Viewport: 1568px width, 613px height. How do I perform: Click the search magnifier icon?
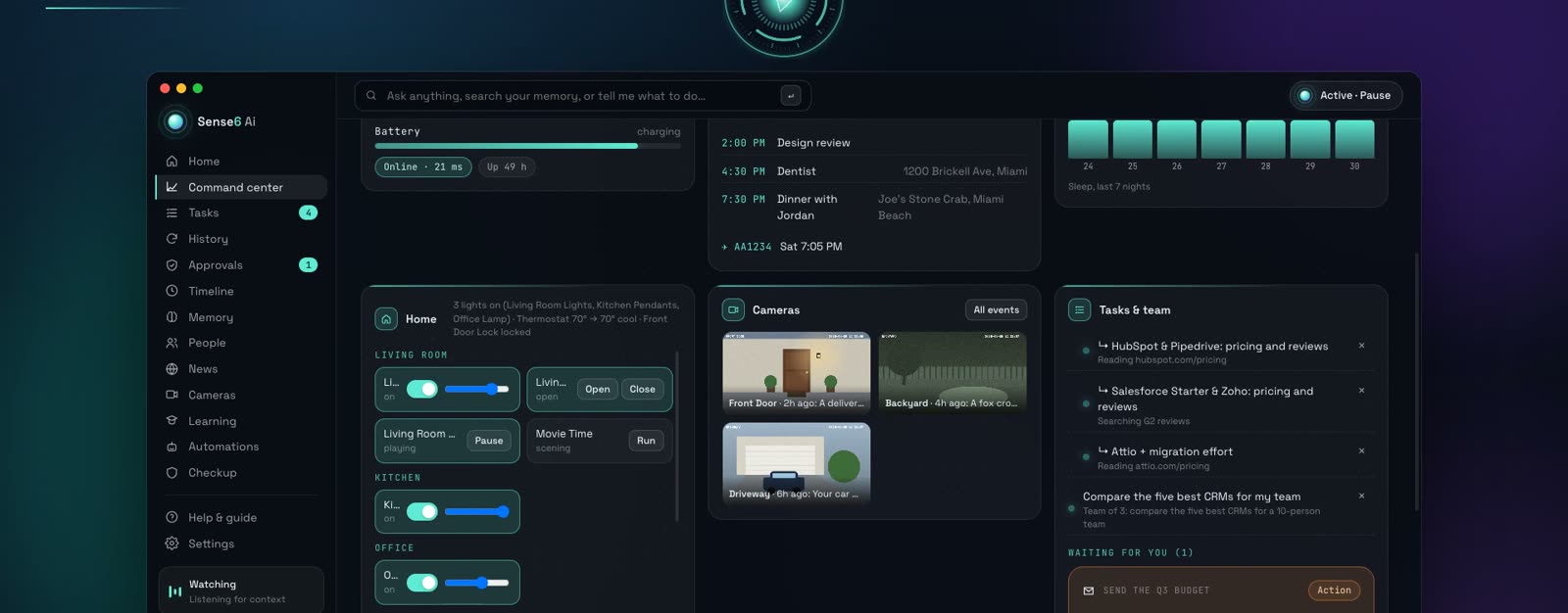(371, 96)
